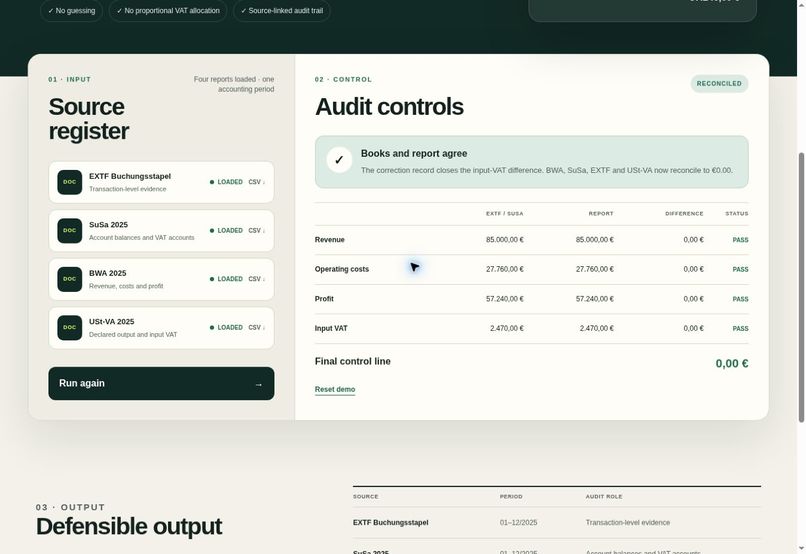Image resolution: width=806 pixels, height=554 pixels.
Task: Click the No proportional VAT allocation chip
Action: 168,11
